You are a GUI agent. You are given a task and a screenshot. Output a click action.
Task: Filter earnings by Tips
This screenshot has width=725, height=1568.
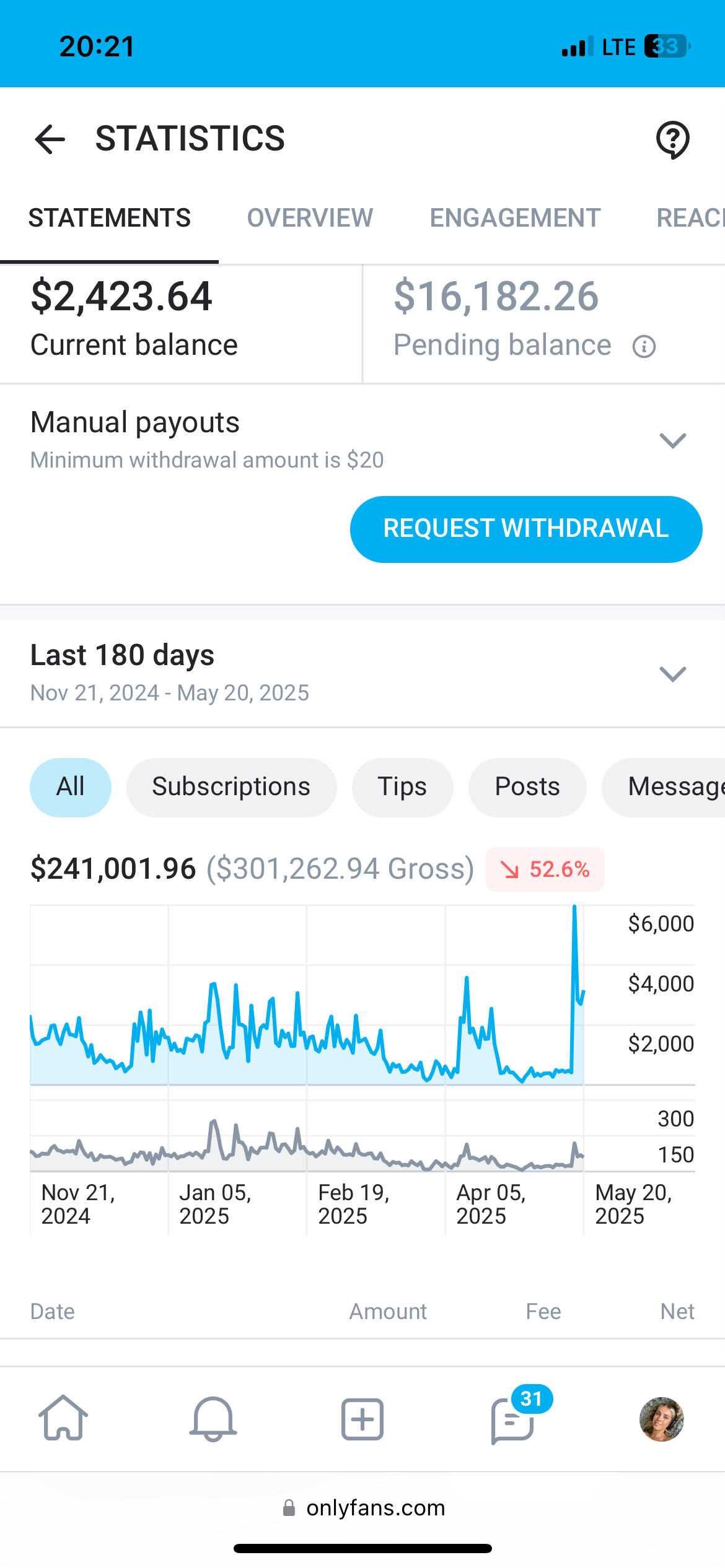click(402, 787)
